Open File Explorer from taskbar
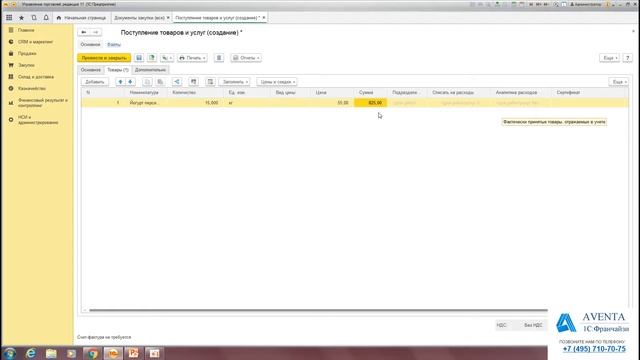 [51, 353]
